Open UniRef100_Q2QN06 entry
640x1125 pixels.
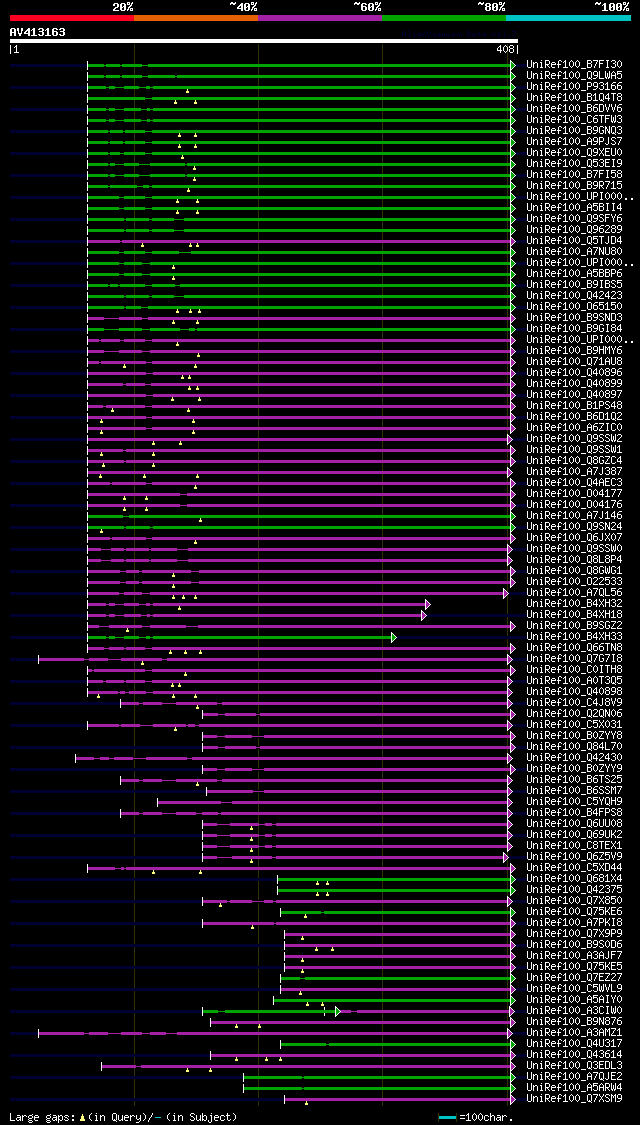pos(574,714)
